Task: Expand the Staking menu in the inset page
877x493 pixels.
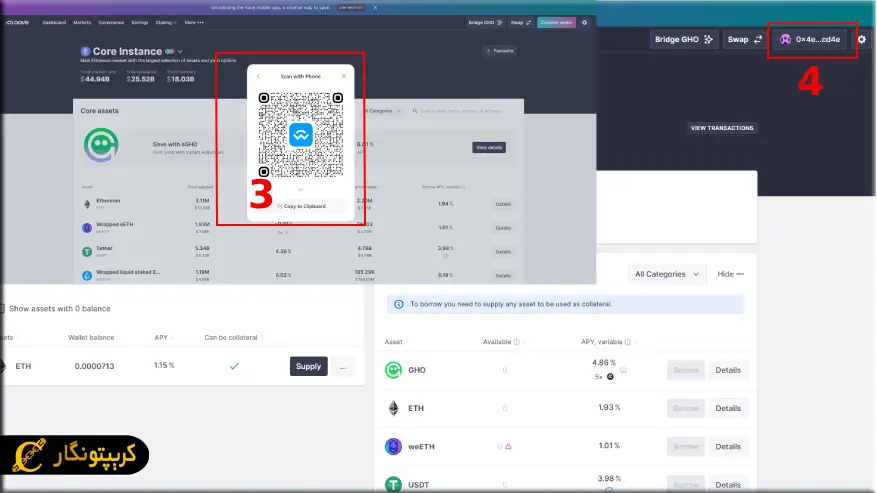Action: coord(166,22)
